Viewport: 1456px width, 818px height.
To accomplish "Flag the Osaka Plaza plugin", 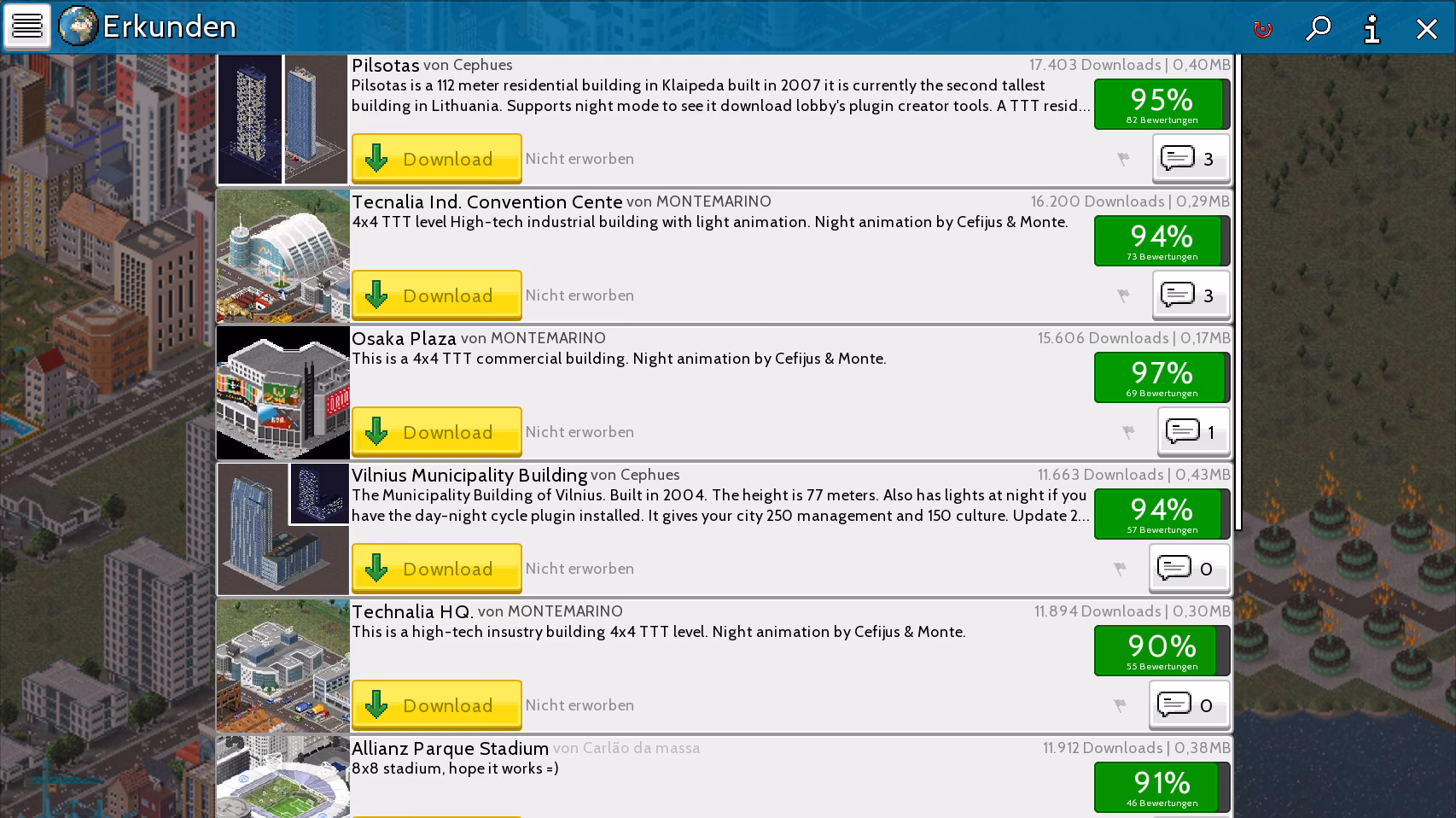I will click(1128, 432).
